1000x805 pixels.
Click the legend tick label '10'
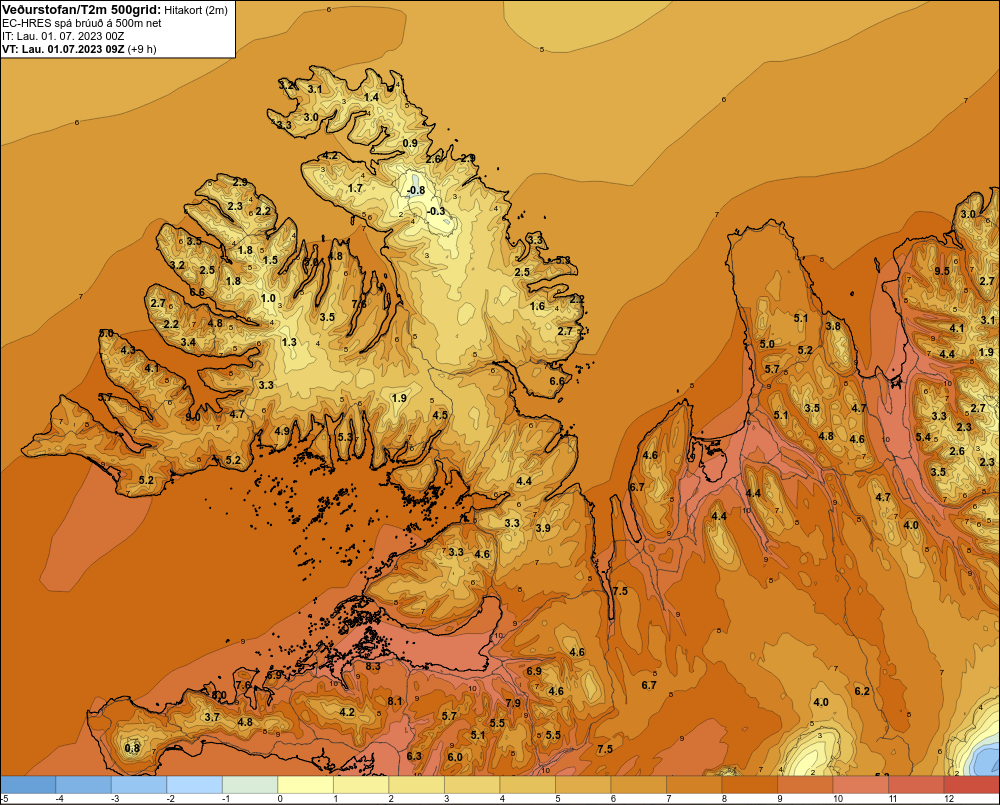(837, 799)
